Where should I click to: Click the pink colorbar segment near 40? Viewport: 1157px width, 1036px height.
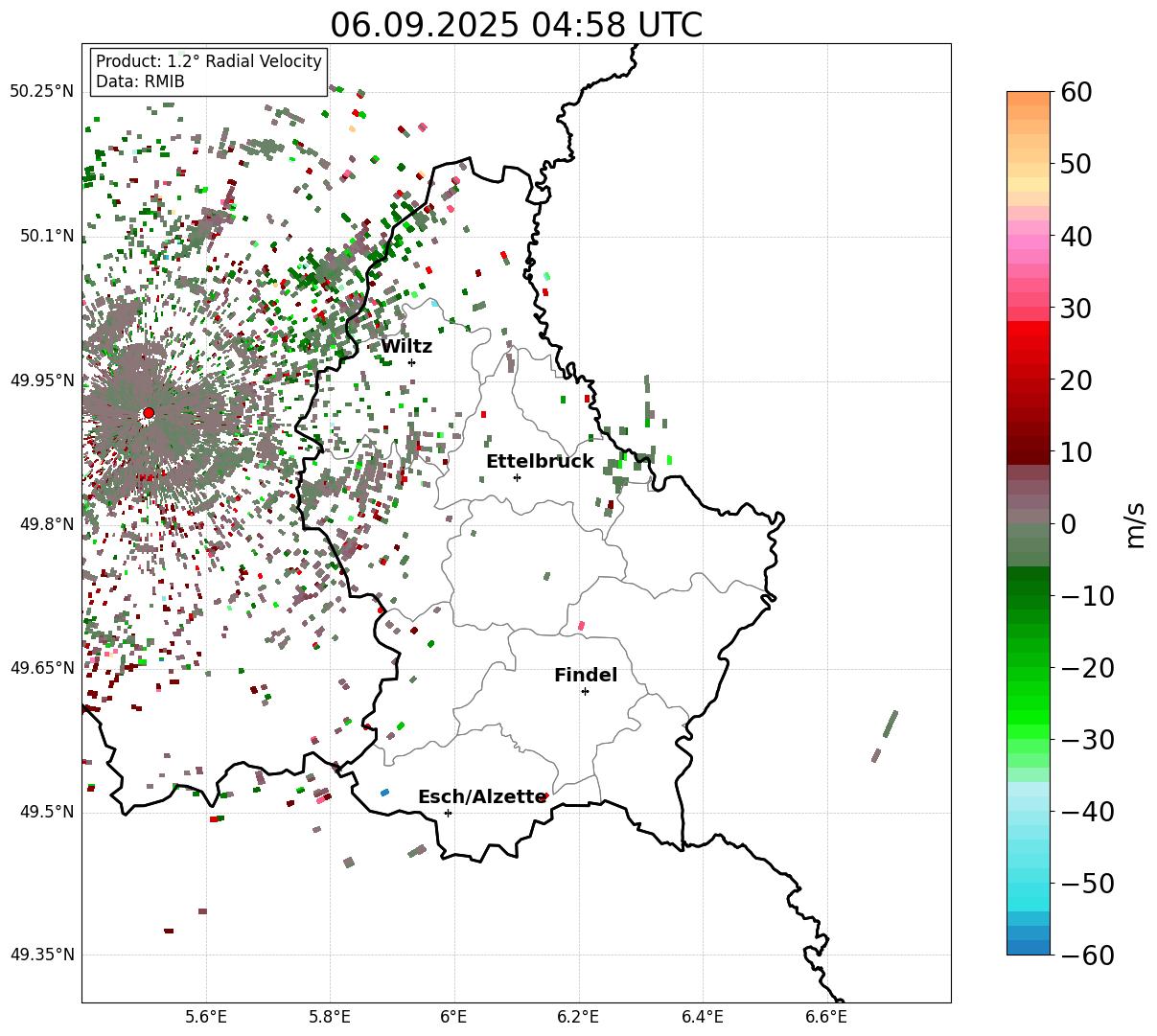tap(1029, 243)
